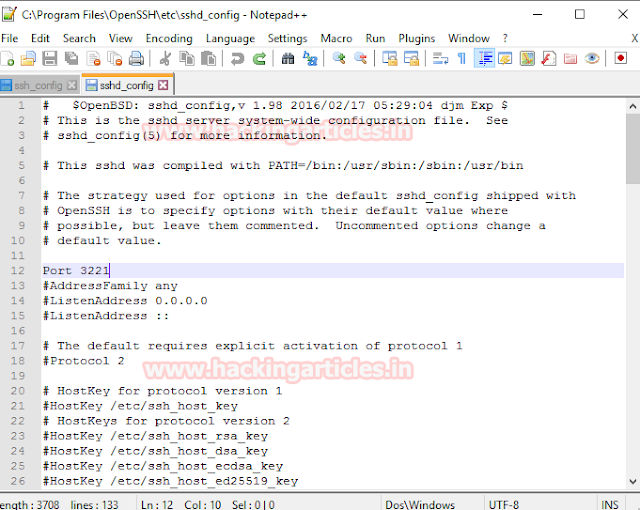The width and height of the screenshot is (640, 510).
Task: Click the scrollbar up arrow
Action: coord(632,106)
